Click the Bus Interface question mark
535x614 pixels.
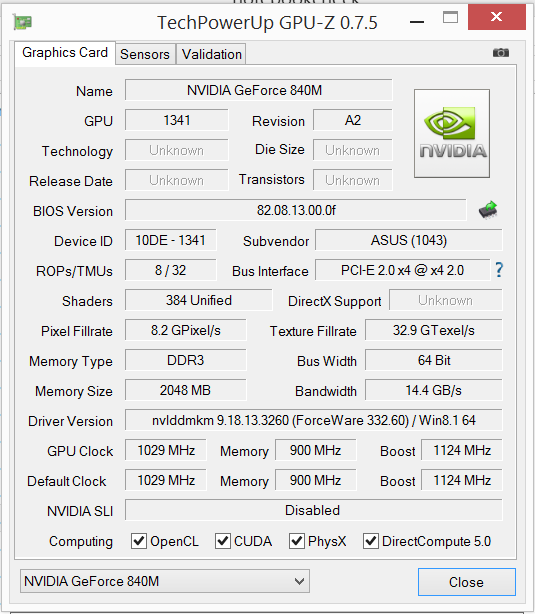coord(499,270)
